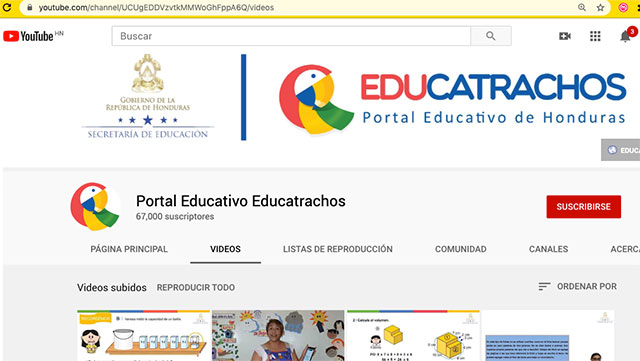Click the 67,000 suscriptores text
The image size is (640, 361).
(175, 216)
